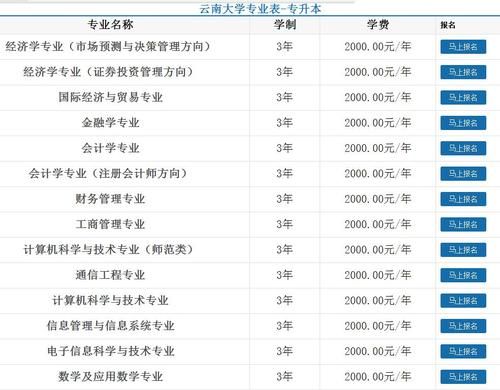Viewport: 500px width, 390px height.
Task: Select the text 会计学专业（注册会计师方向）
Action: [x=108, y=173]
